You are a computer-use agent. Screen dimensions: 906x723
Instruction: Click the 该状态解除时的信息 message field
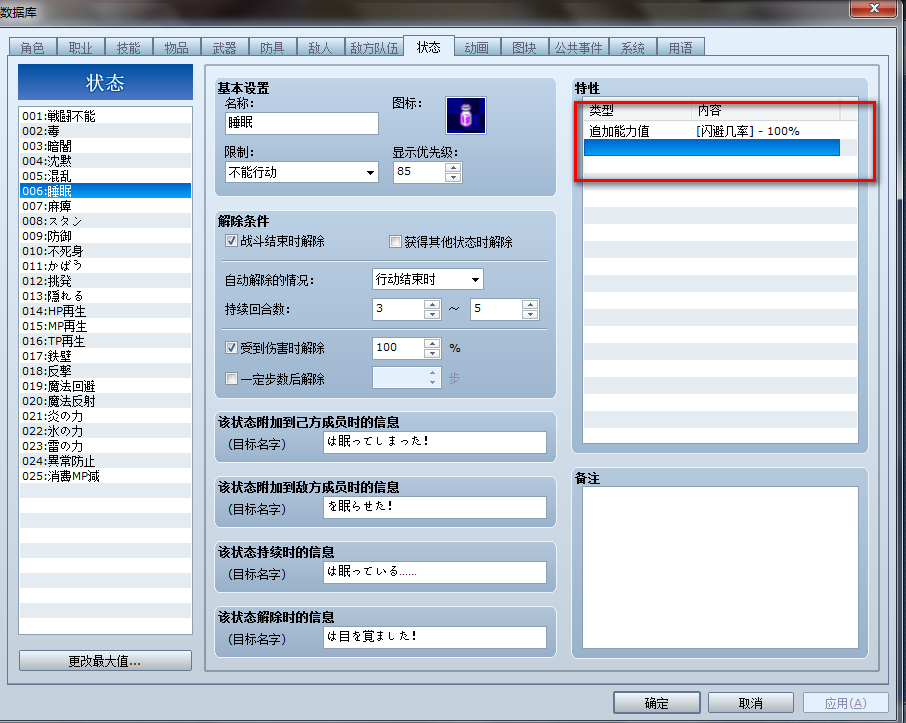[435, 637]
